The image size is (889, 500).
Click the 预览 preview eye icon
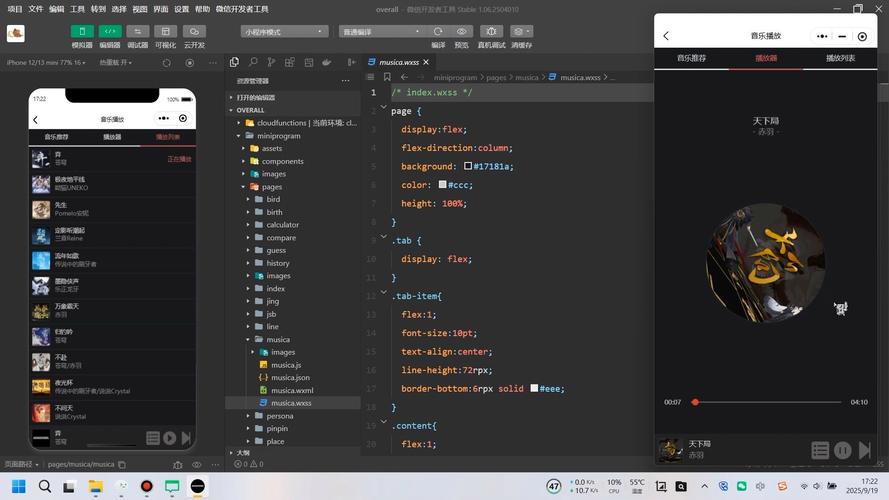(461, 31)
